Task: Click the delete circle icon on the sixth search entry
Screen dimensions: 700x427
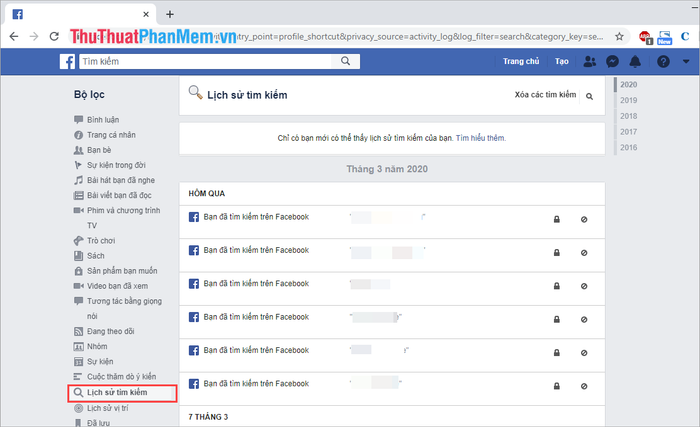Action: click(584, 386)
